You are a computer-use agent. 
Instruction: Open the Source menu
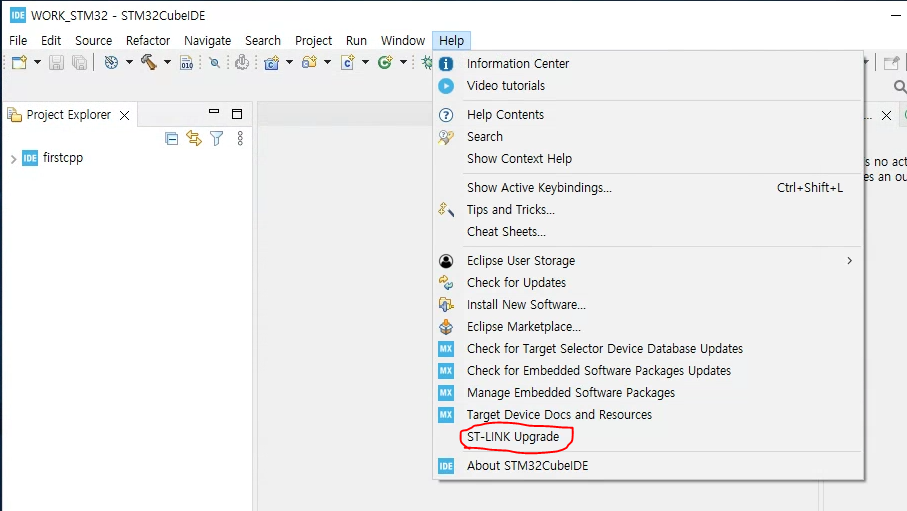click(x=94, y=41)
